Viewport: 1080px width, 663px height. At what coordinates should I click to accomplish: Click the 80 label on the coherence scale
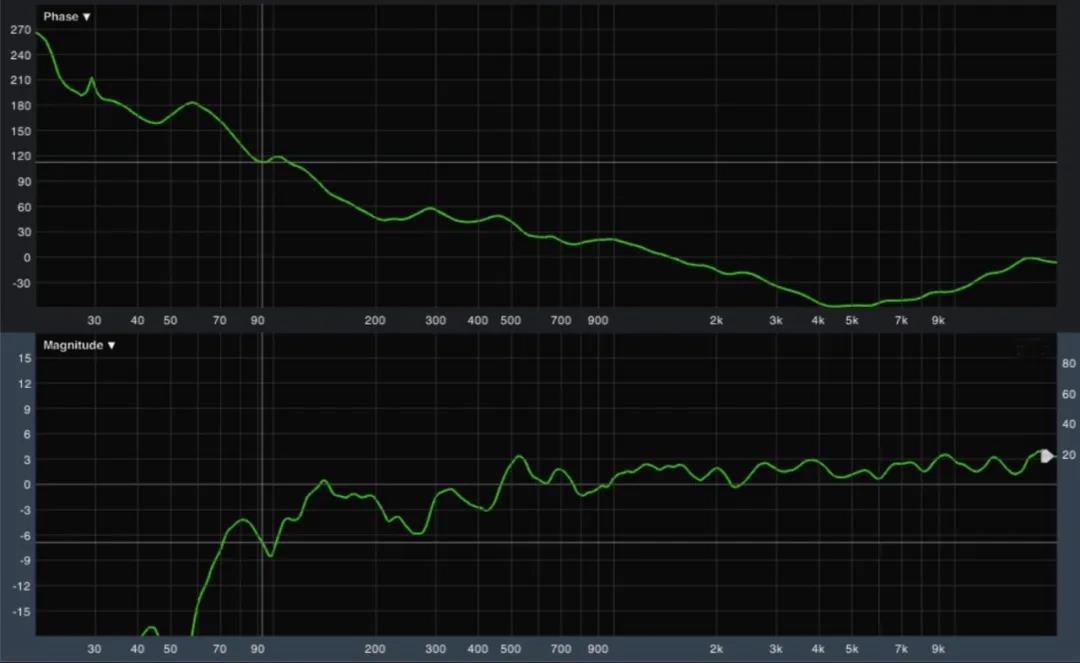pos(1067,363)
